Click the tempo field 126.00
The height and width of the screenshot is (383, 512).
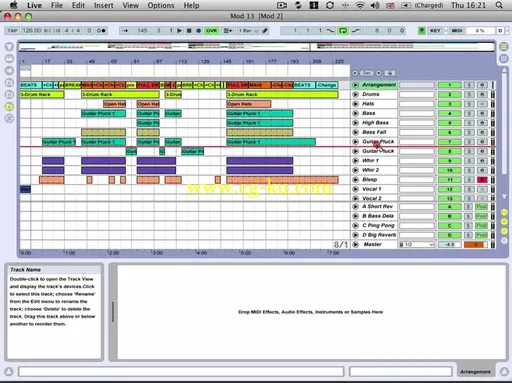pyautogui.click(x=32, y=31)
